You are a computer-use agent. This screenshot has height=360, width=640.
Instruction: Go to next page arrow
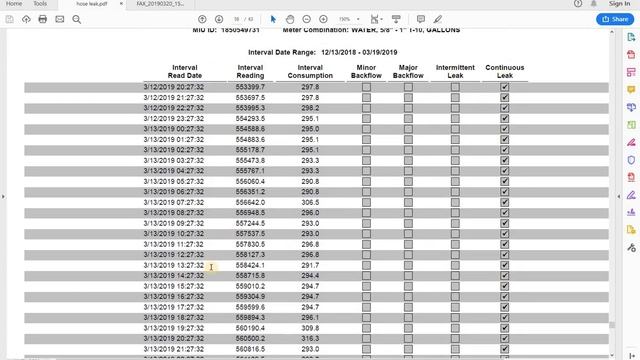219,19
